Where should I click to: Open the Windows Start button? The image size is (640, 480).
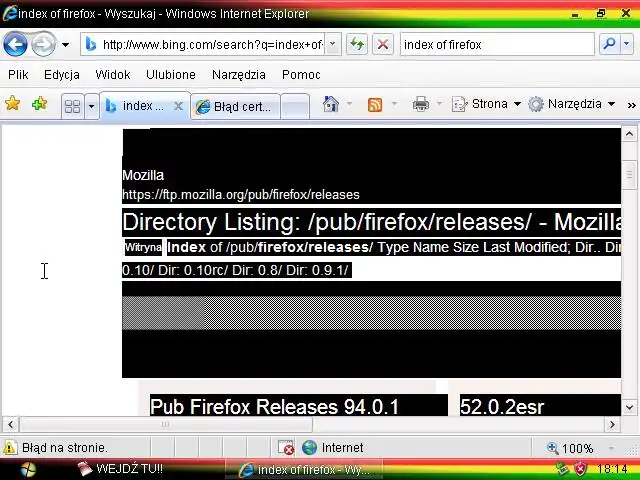[x=28, y=470]
